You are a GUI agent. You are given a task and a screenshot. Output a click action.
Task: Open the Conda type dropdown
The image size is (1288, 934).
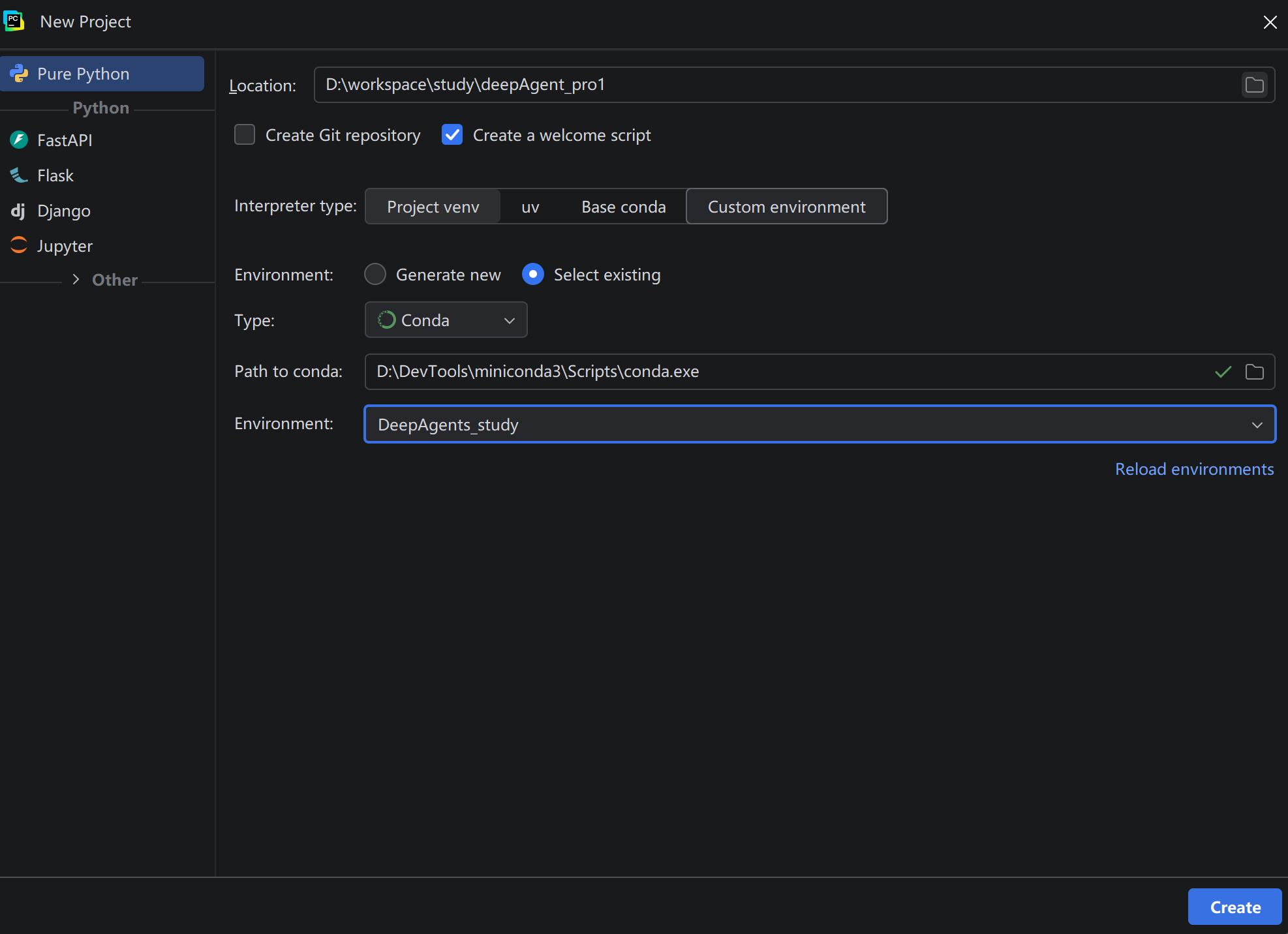click(x=446, y=320)
